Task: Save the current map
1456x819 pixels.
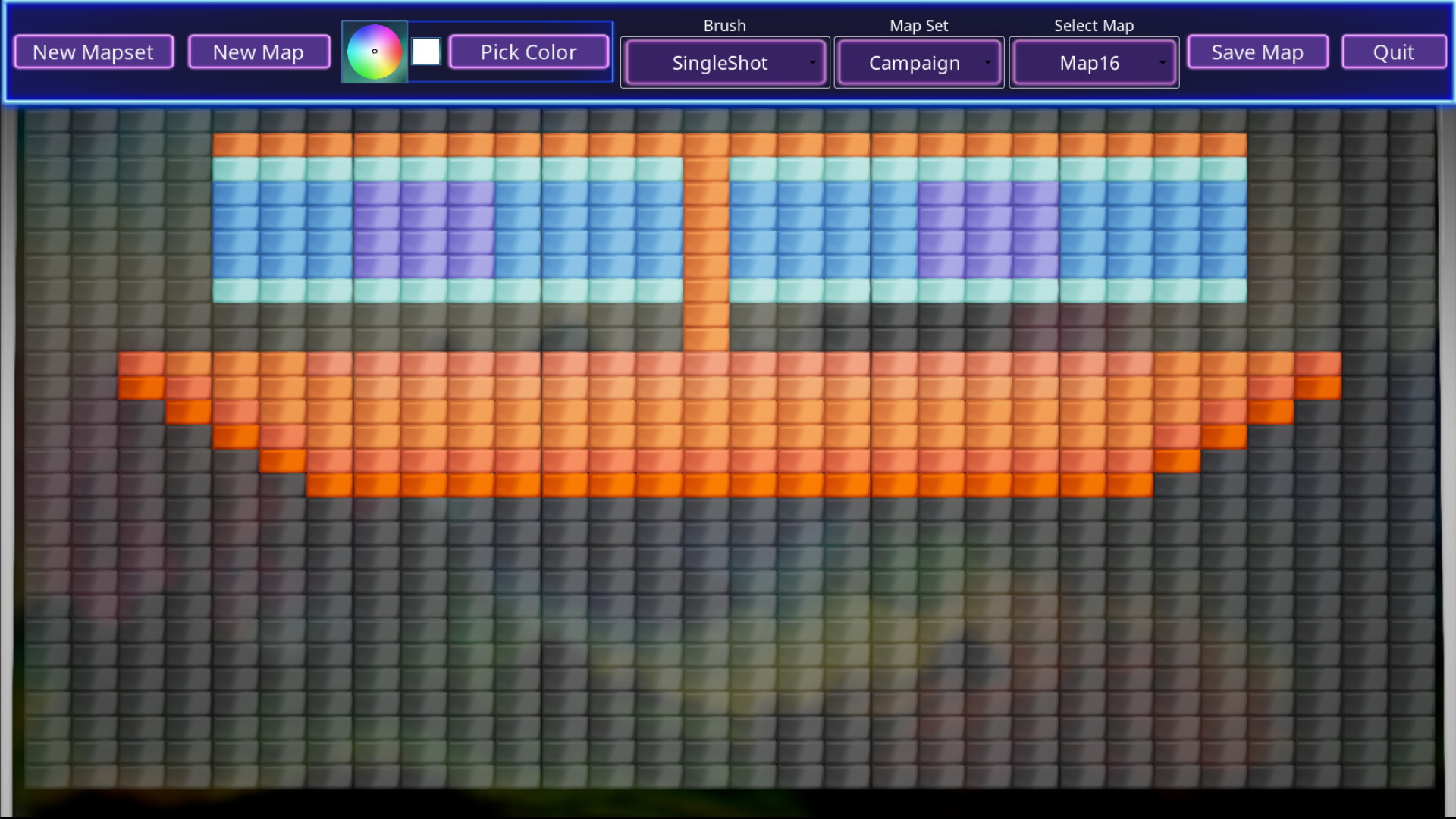Action: click(1257, 52)
